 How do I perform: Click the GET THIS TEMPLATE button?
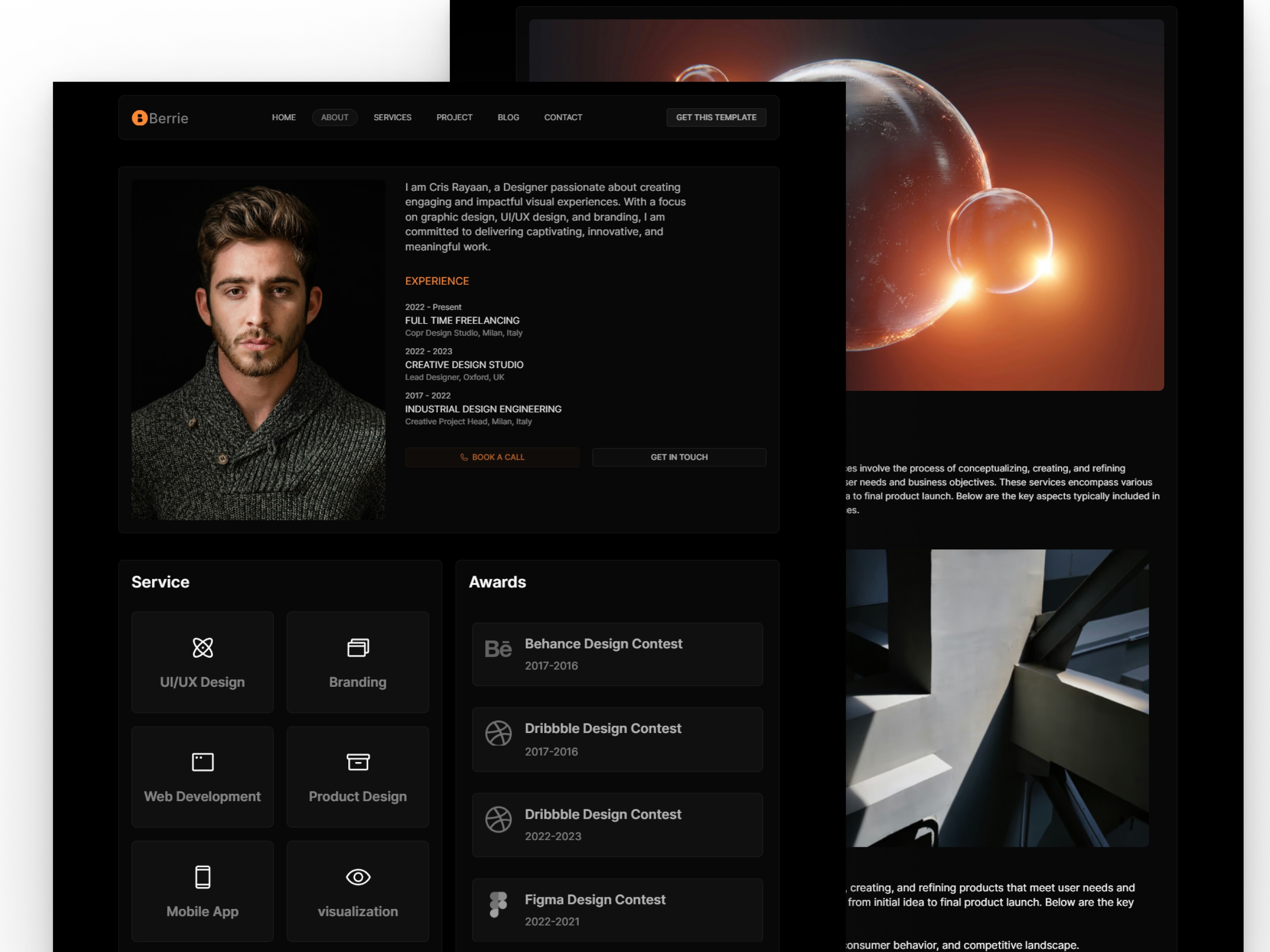[716, 117]
